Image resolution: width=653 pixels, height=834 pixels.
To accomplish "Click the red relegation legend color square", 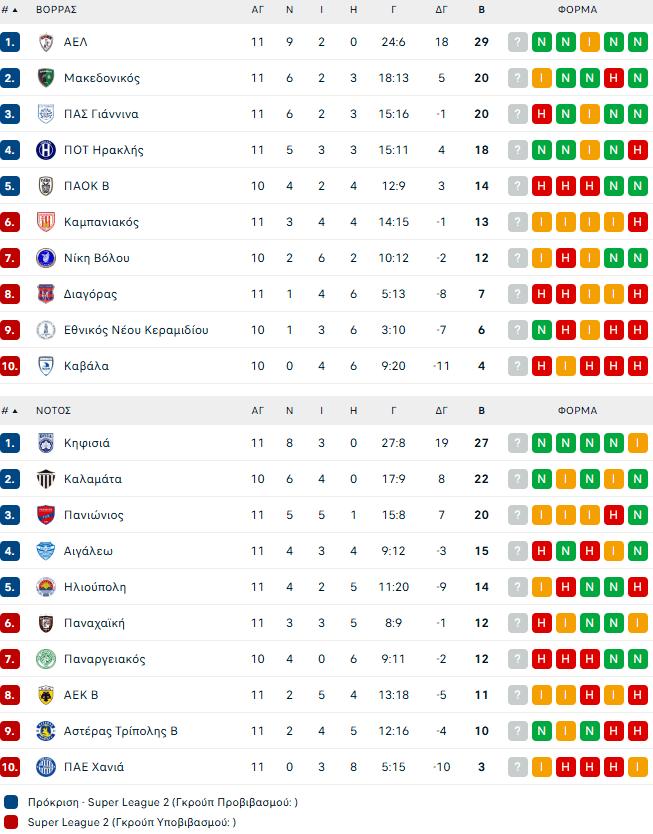I will tap(11, 822).
